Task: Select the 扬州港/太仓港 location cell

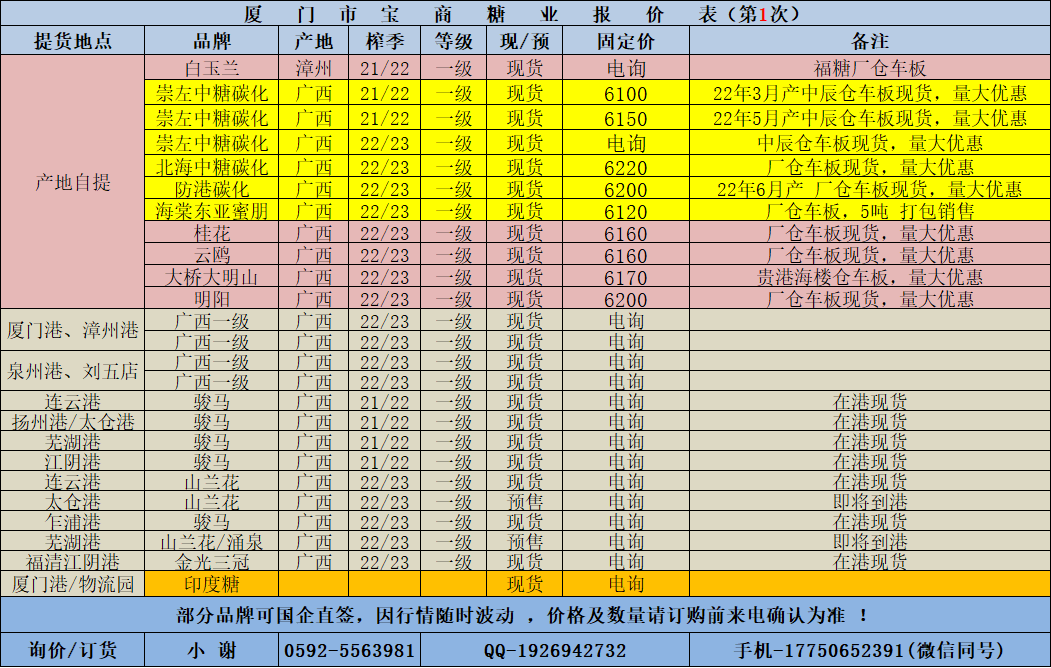Action: click(x=72, y=422)
